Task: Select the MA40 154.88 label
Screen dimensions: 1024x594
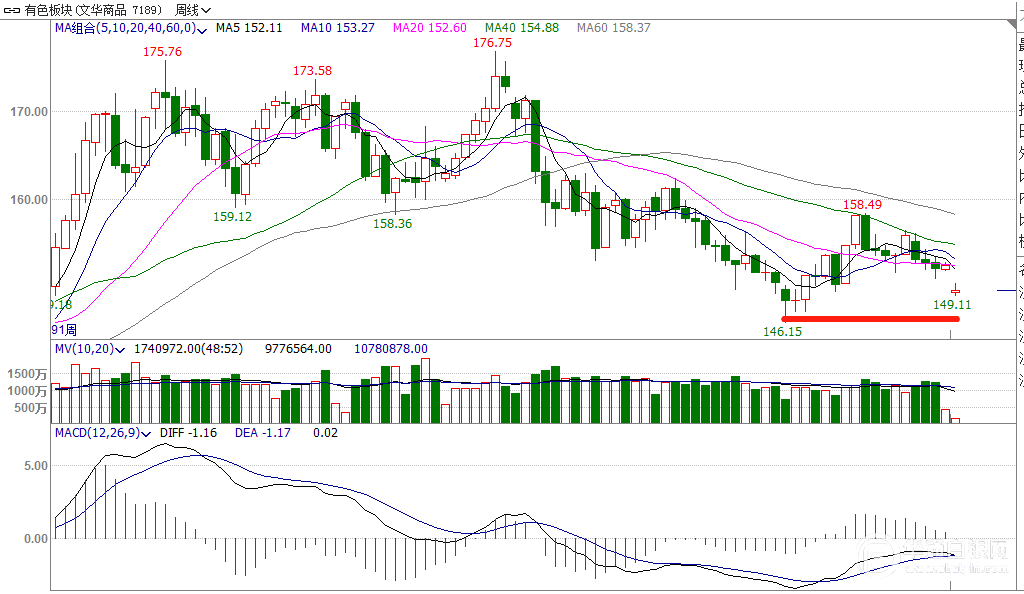Action: (522, 28)
